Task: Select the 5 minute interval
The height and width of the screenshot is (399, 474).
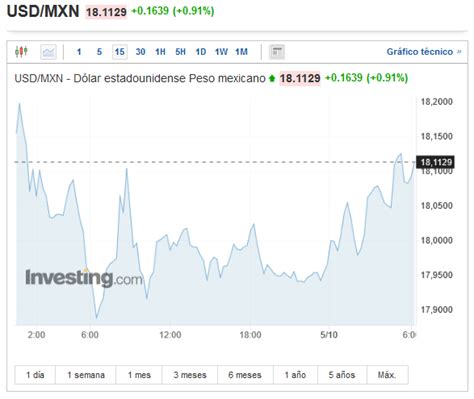Action: click(x=99, y=52)
